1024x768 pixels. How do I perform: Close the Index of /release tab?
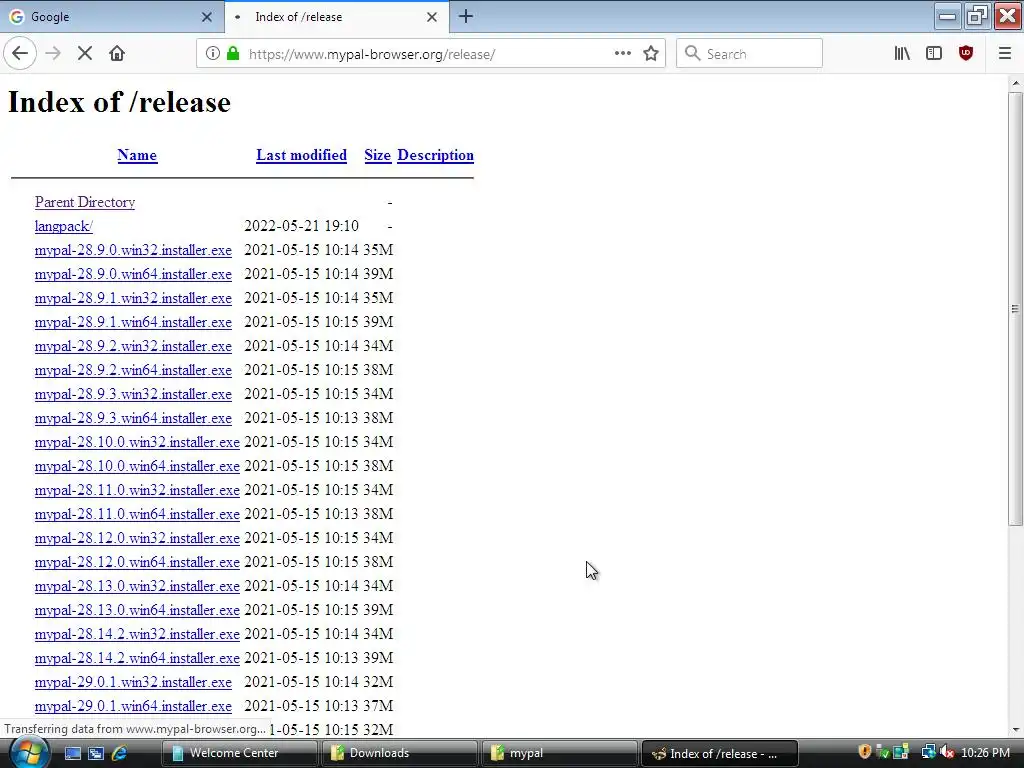click(432, 17)
